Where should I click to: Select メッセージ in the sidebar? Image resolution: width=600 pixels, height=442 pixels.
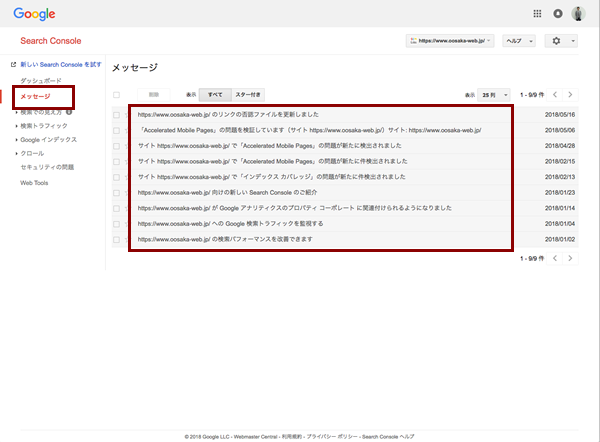click(x=35, y=96)
